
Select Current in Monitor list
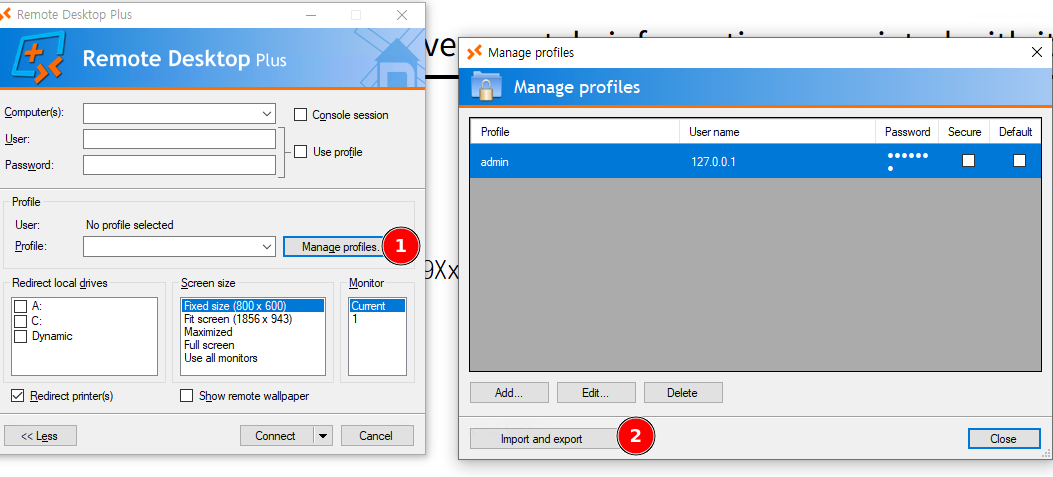[x=377, y=306]
